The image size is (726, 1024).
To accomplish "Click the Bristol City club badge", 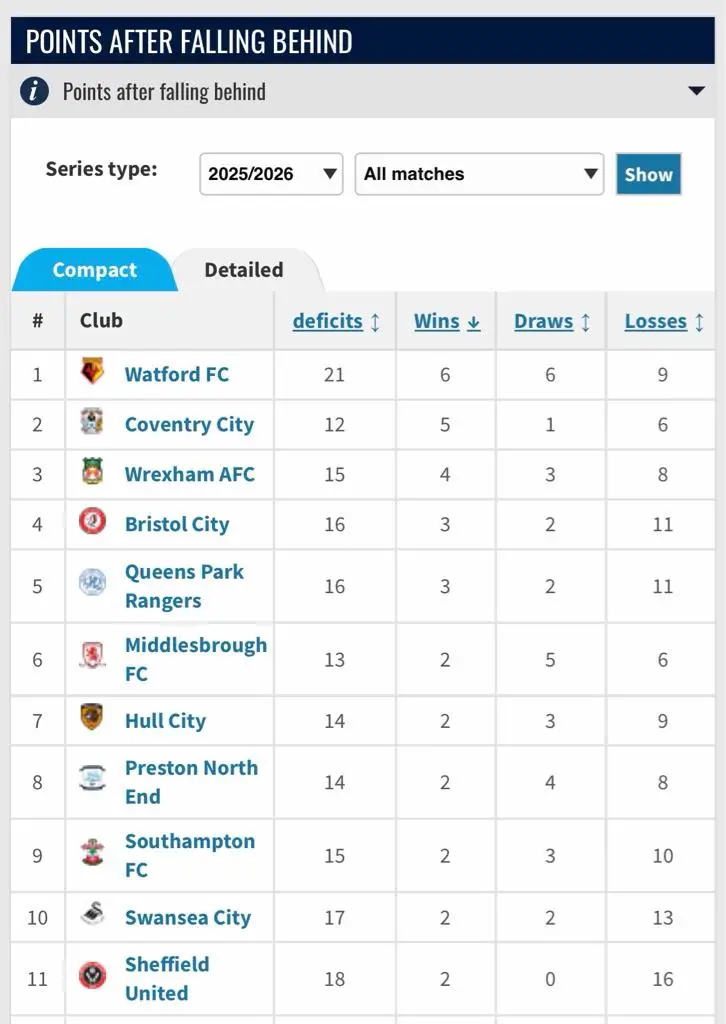I will pyautogui.click(x=92, y=522).
